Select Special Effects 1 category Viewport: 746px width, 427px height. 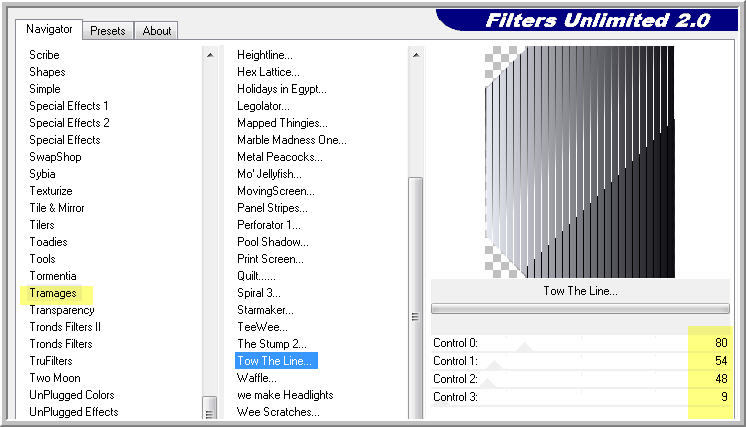(69, 106)
